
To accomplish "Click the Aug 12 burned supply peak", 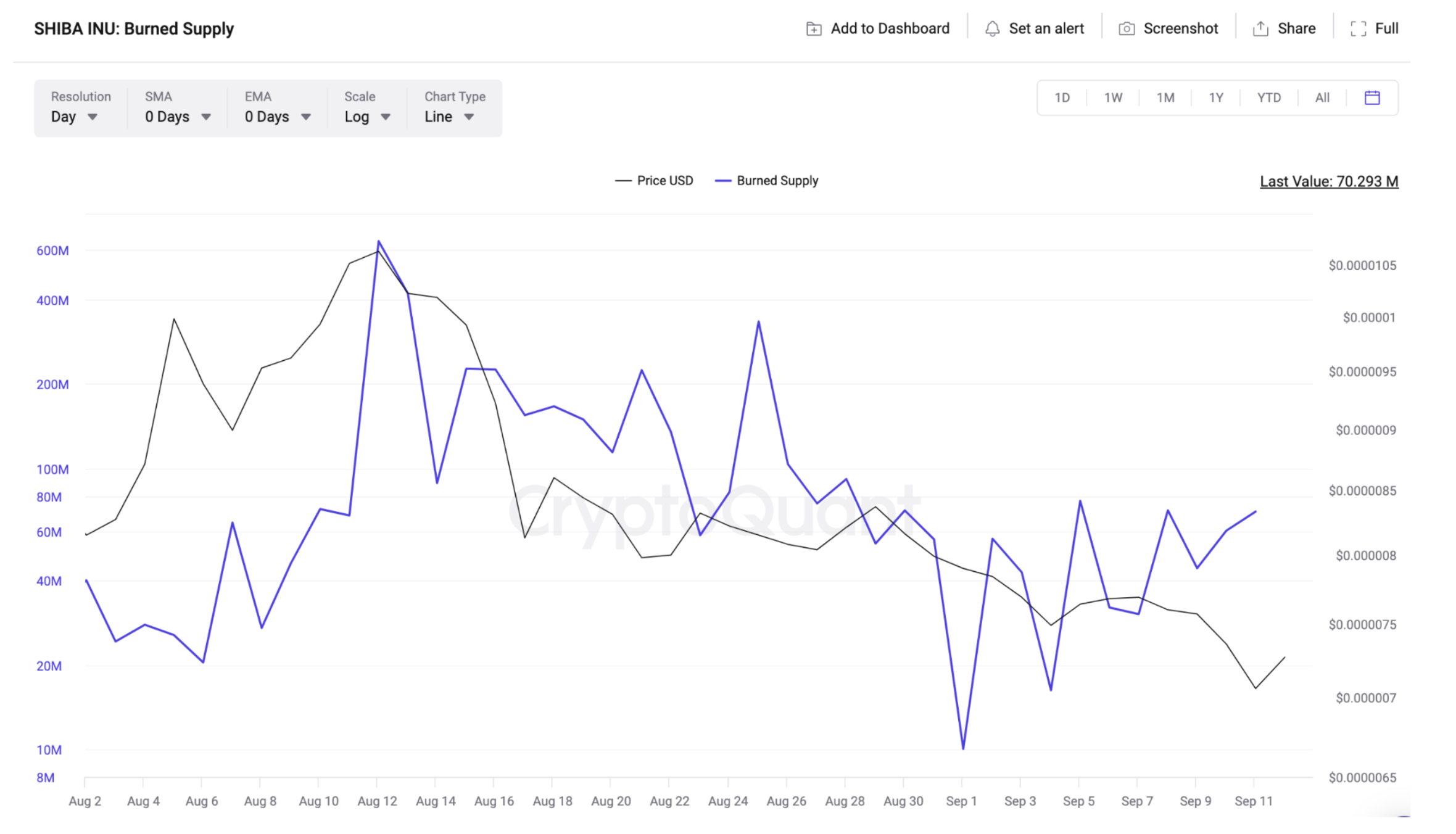I will tap(378, 242).
